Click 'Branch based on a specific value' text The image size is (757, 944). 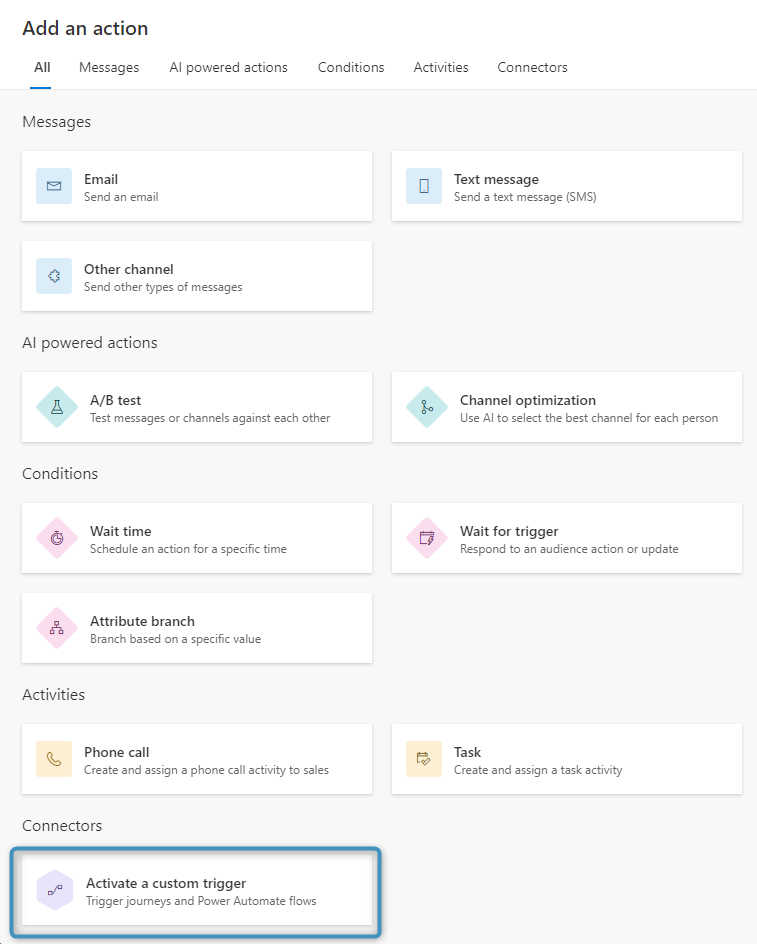point(176,639)
